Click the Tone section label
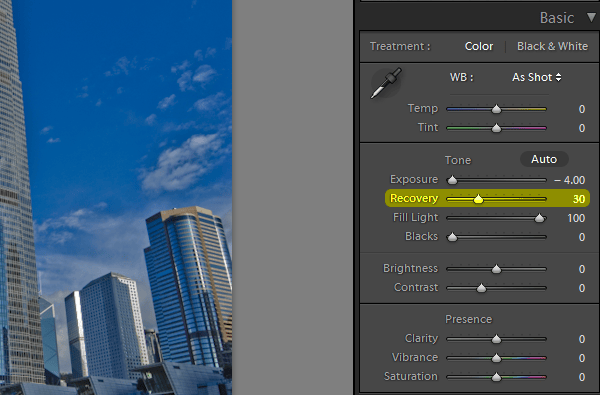 pyautogui.click(x=458, y=160)
